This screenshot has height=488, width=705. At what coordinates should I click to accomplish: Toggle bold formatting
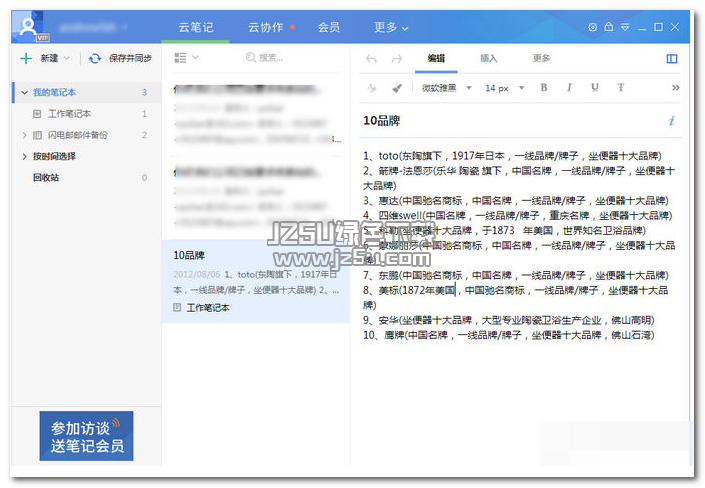544,87
